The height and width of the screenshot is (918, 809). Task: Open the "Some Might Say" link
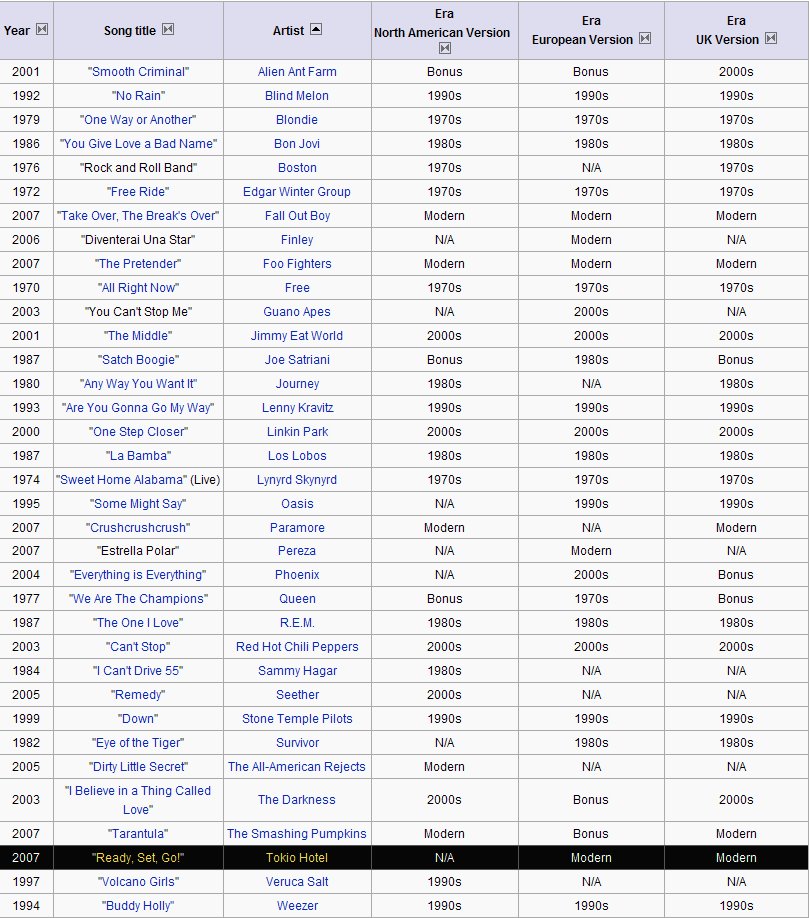(x=138, y=503)
